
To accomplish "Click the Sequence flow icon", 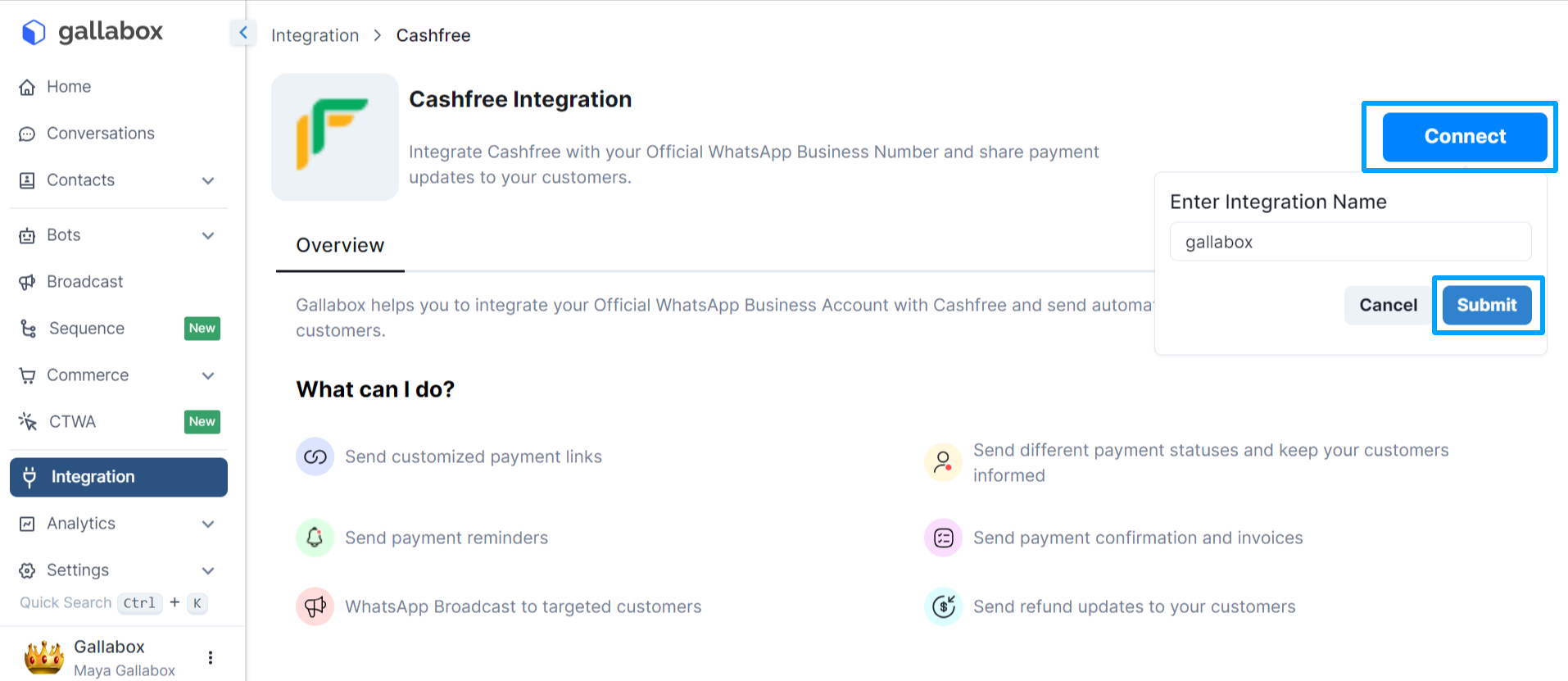I will pos(28,329).
